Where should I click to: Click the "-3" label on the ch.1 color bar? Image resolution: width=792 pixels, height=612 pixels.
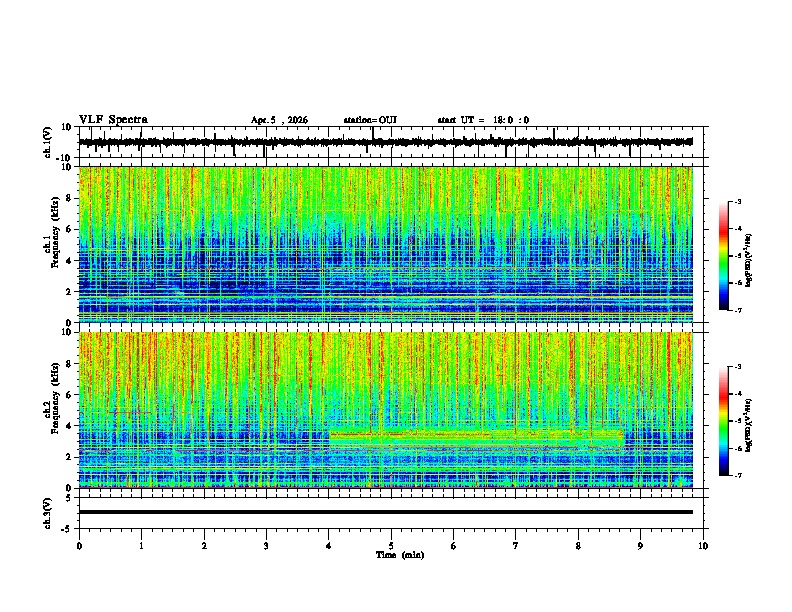pyautogui.click(x=737, y=201)
